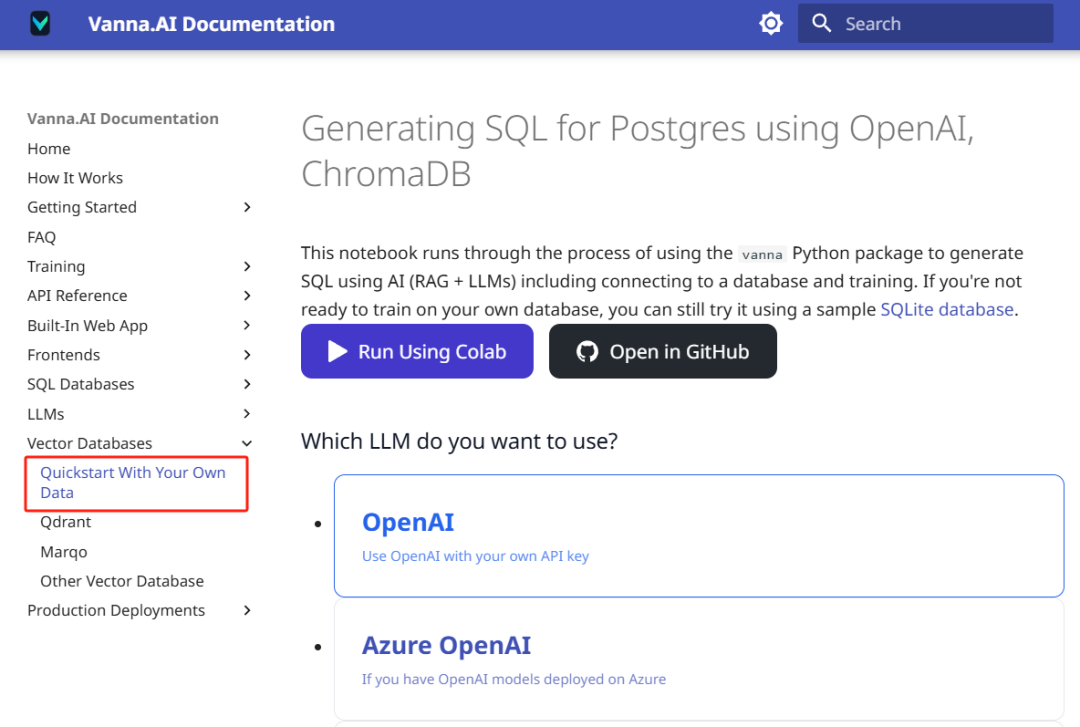The width and height of the screenshot is (1080, 727).
Task: Expand the Getting Started chevron
Action: (247, 207)
